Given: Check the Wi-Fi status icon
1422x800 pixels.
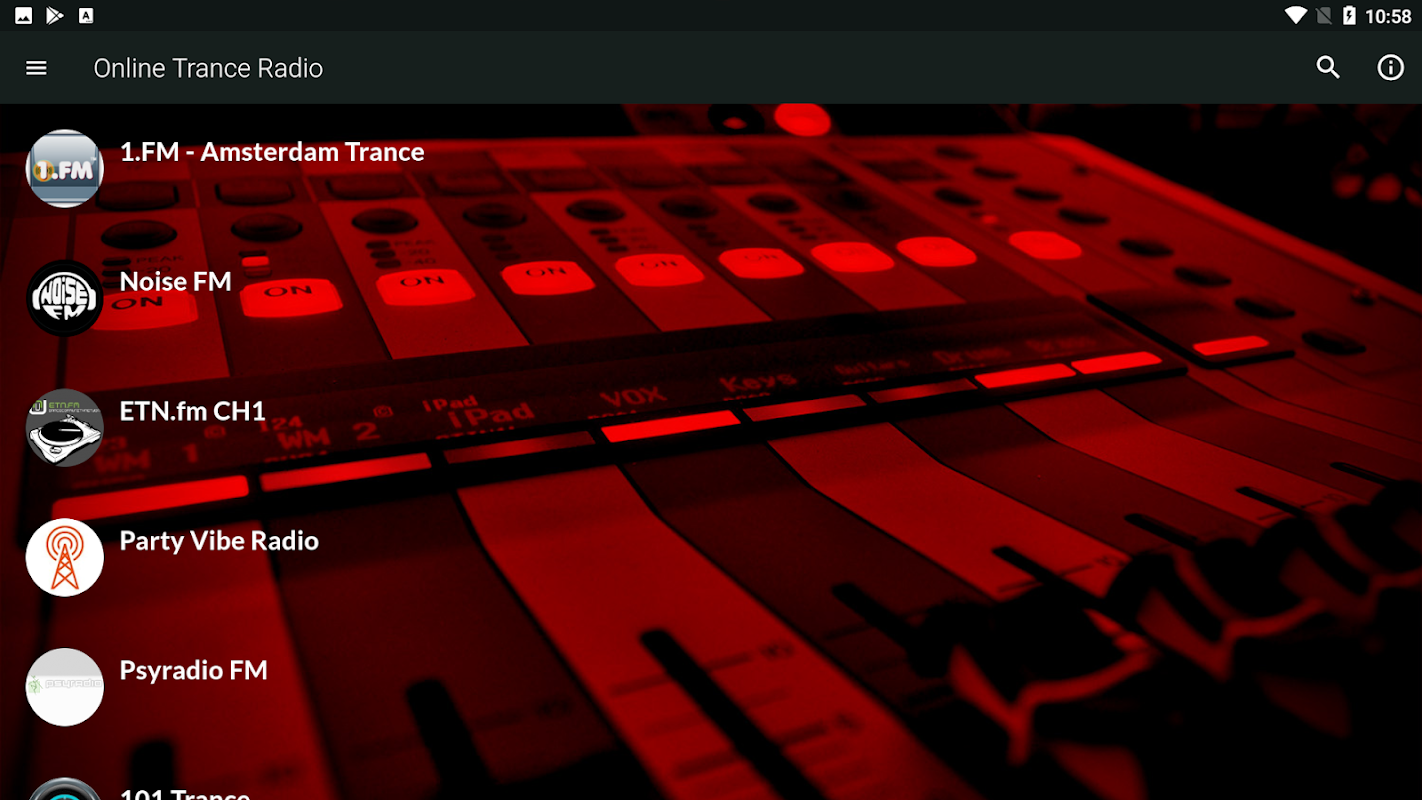Looking at the screenshot, I should click(1296, 15).
